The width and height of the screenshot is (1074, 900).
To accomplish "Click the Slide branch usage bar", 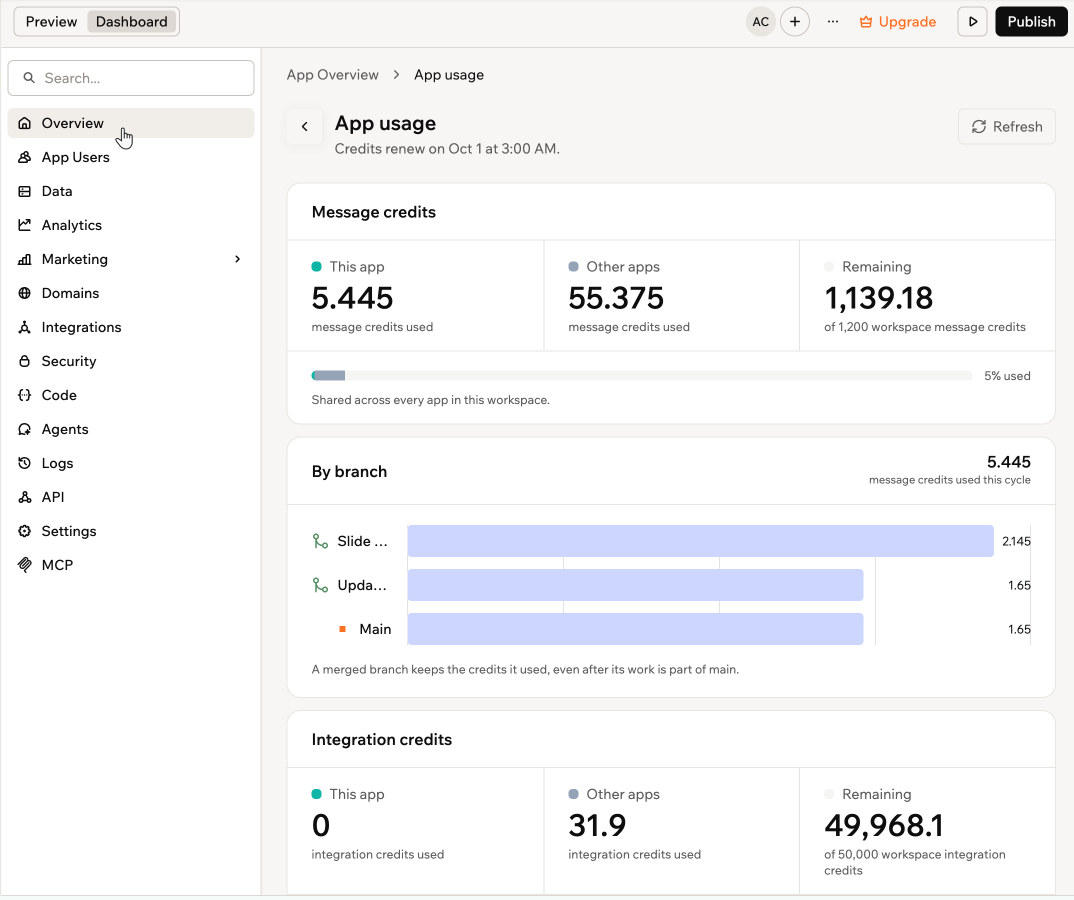I will coord(700,541).
